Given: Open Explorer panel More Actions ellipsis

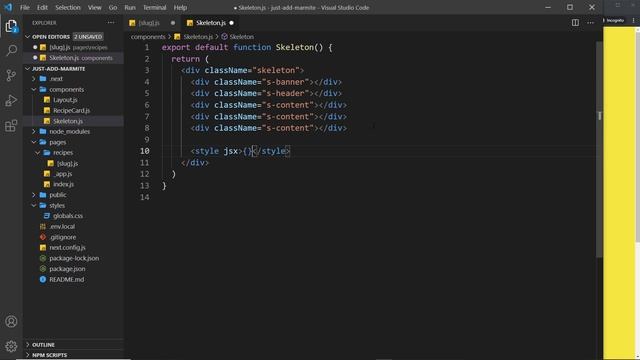Looking at the screenshot, I should point(111,23).
